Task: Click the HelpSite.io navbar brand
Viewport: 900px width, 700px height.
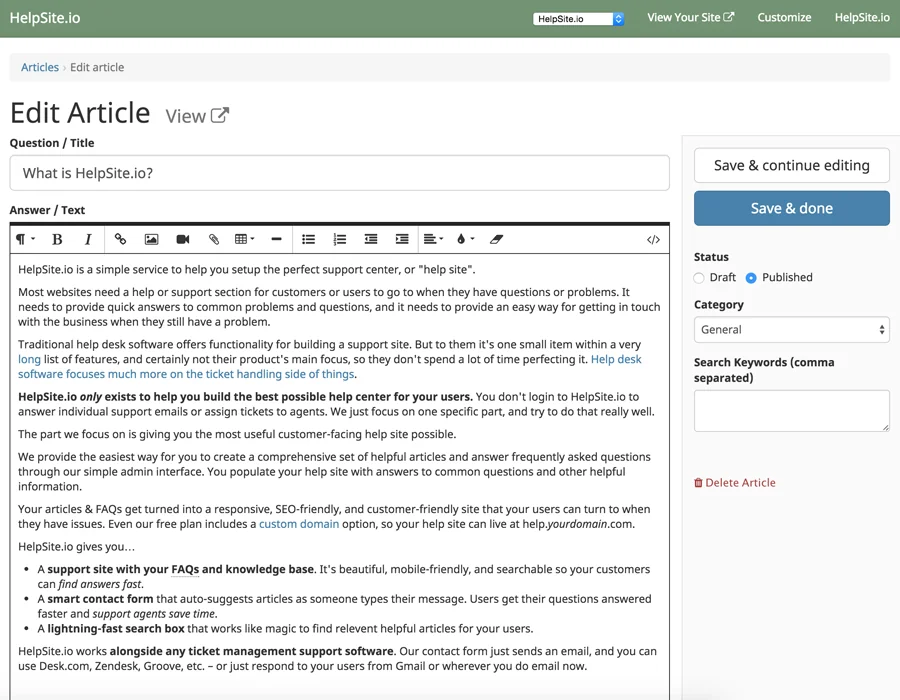Action: (x=45, y=17)
